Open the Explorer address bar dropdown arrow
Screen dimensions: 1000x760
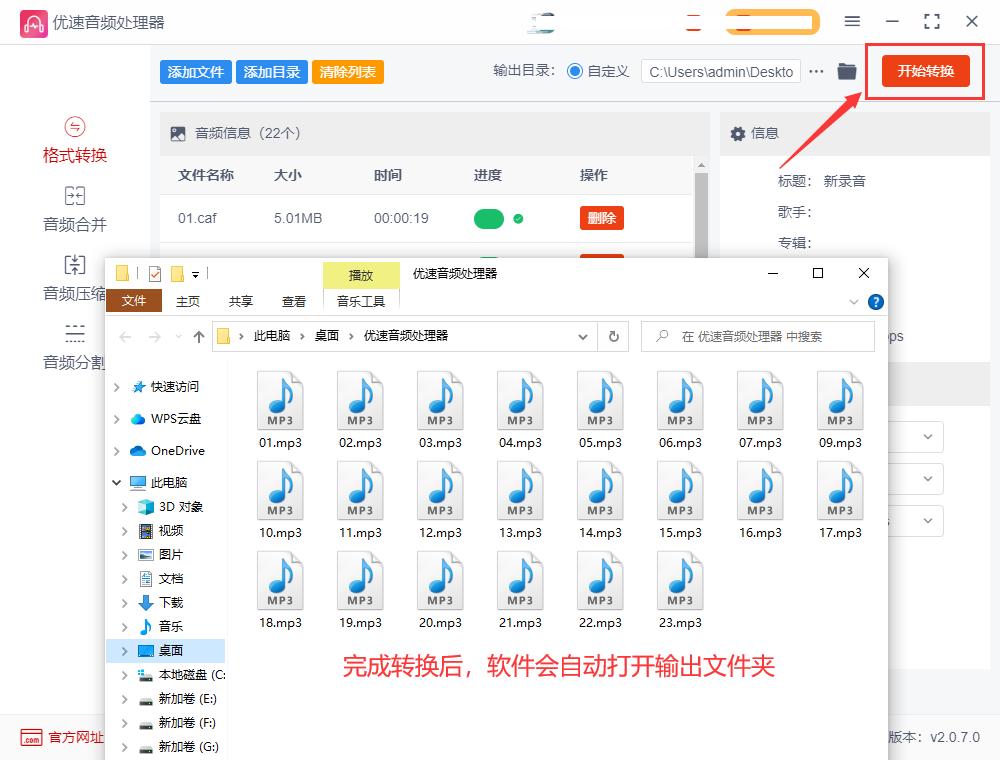tap(584, 337)
